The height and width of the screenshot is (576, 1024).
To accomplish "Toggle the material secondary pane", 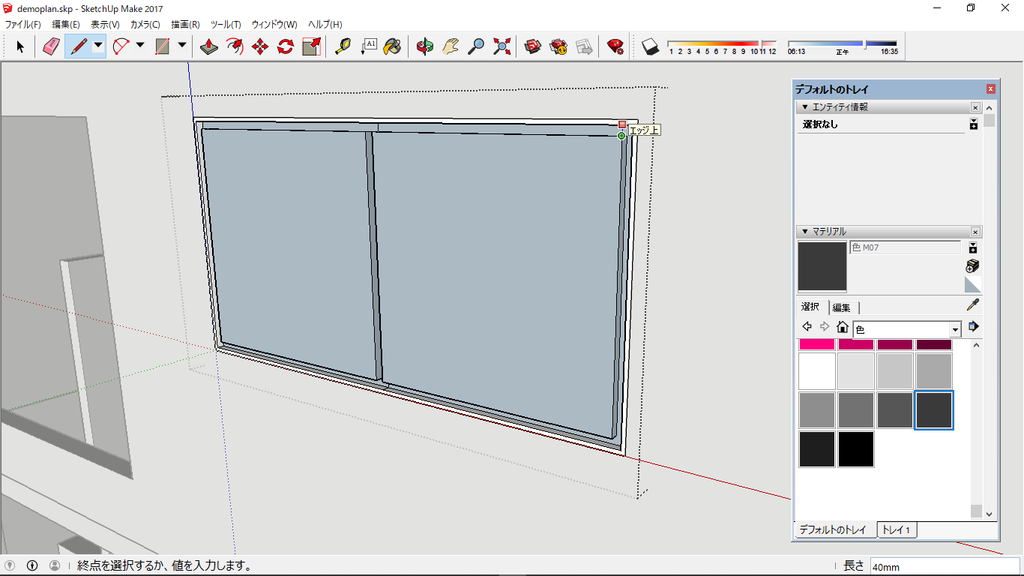I will click(x=973, y=248).
